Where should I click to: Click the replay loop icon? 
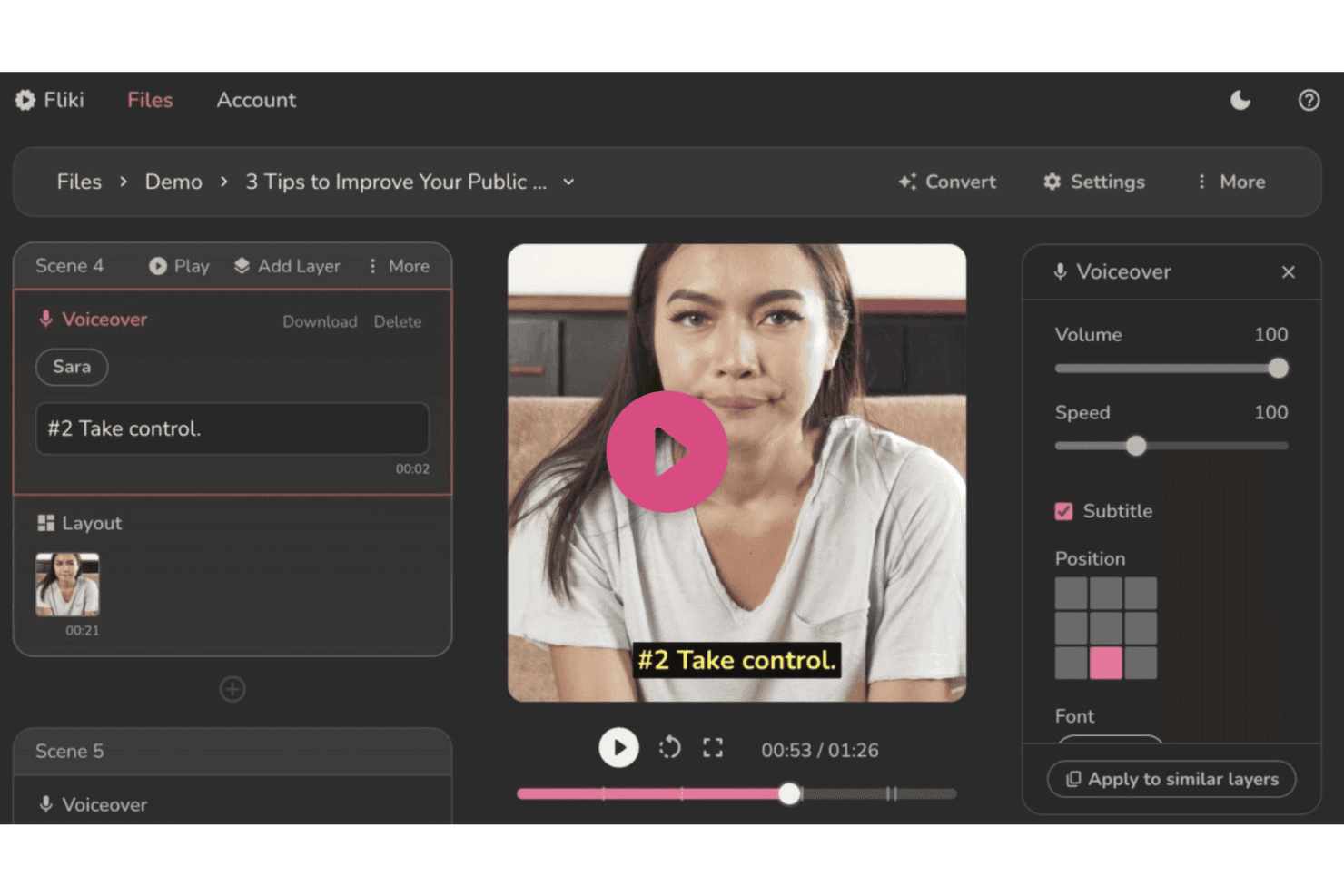pyautogui.click(x=669, y=748)
